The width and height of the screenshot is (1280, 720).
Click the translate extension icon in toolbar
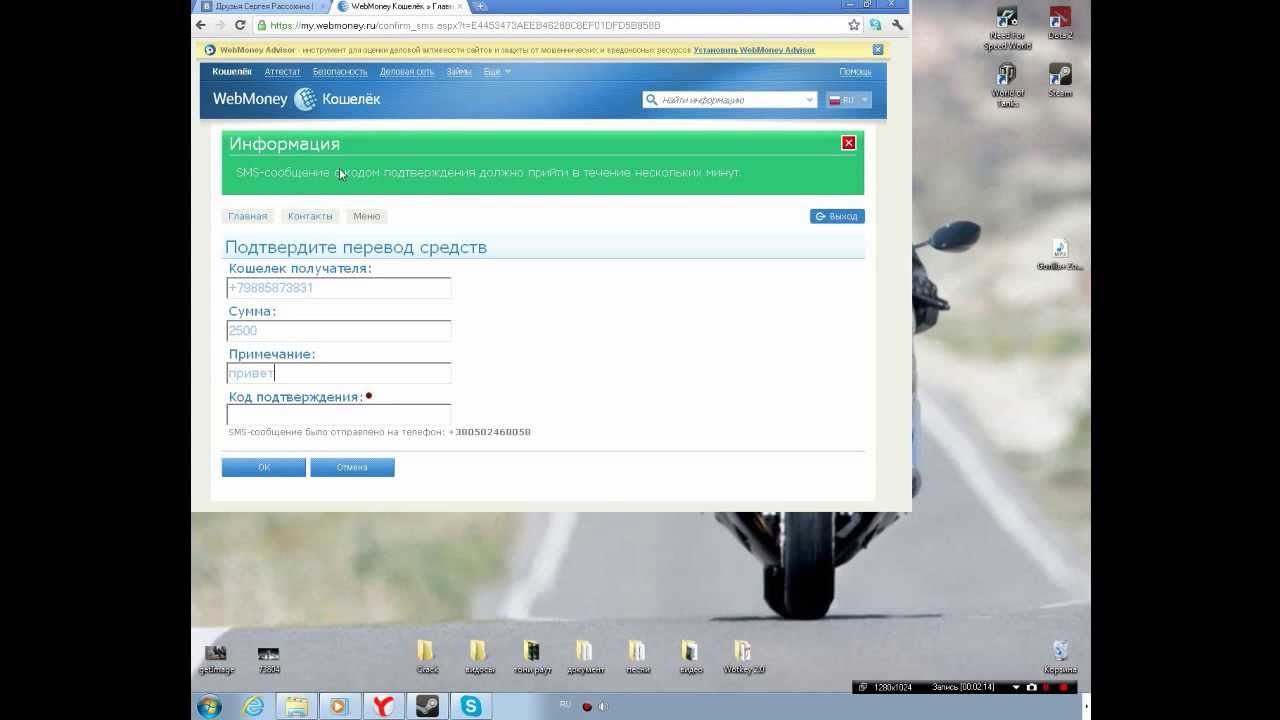tap(876, 25)
